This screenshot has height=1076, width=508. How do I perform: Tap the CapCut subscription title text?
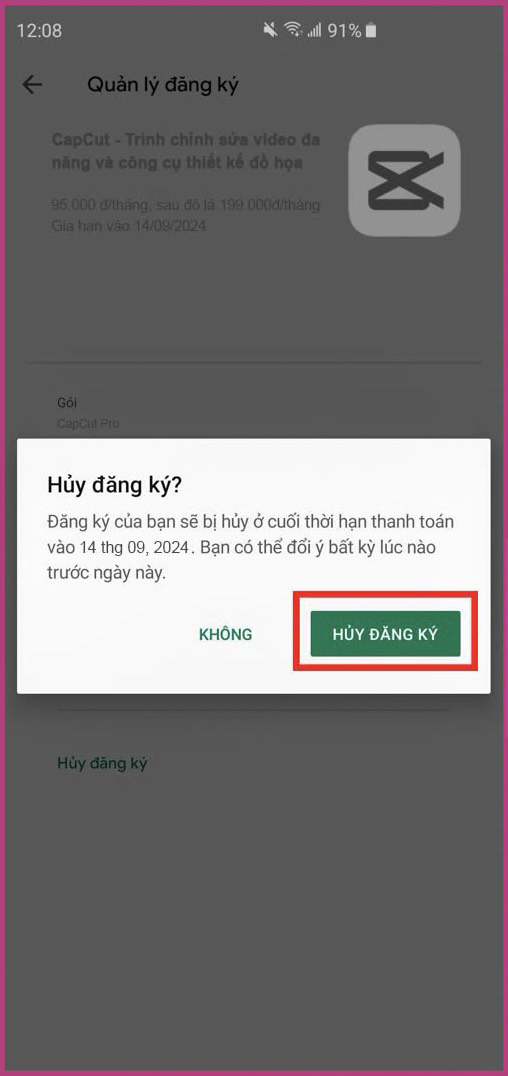[x=187, y=152]
